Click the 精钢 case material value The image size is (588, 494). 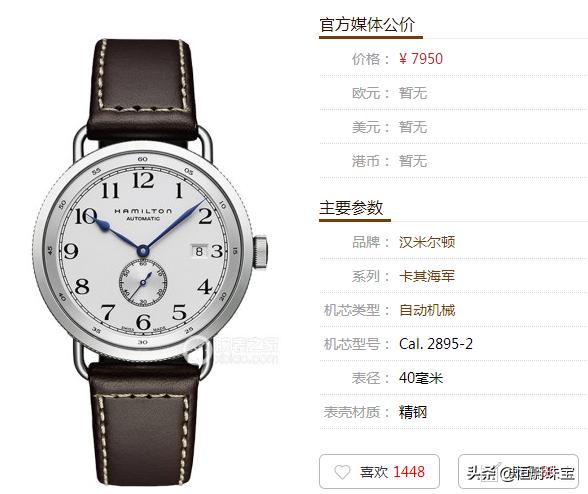click(413, 412)
